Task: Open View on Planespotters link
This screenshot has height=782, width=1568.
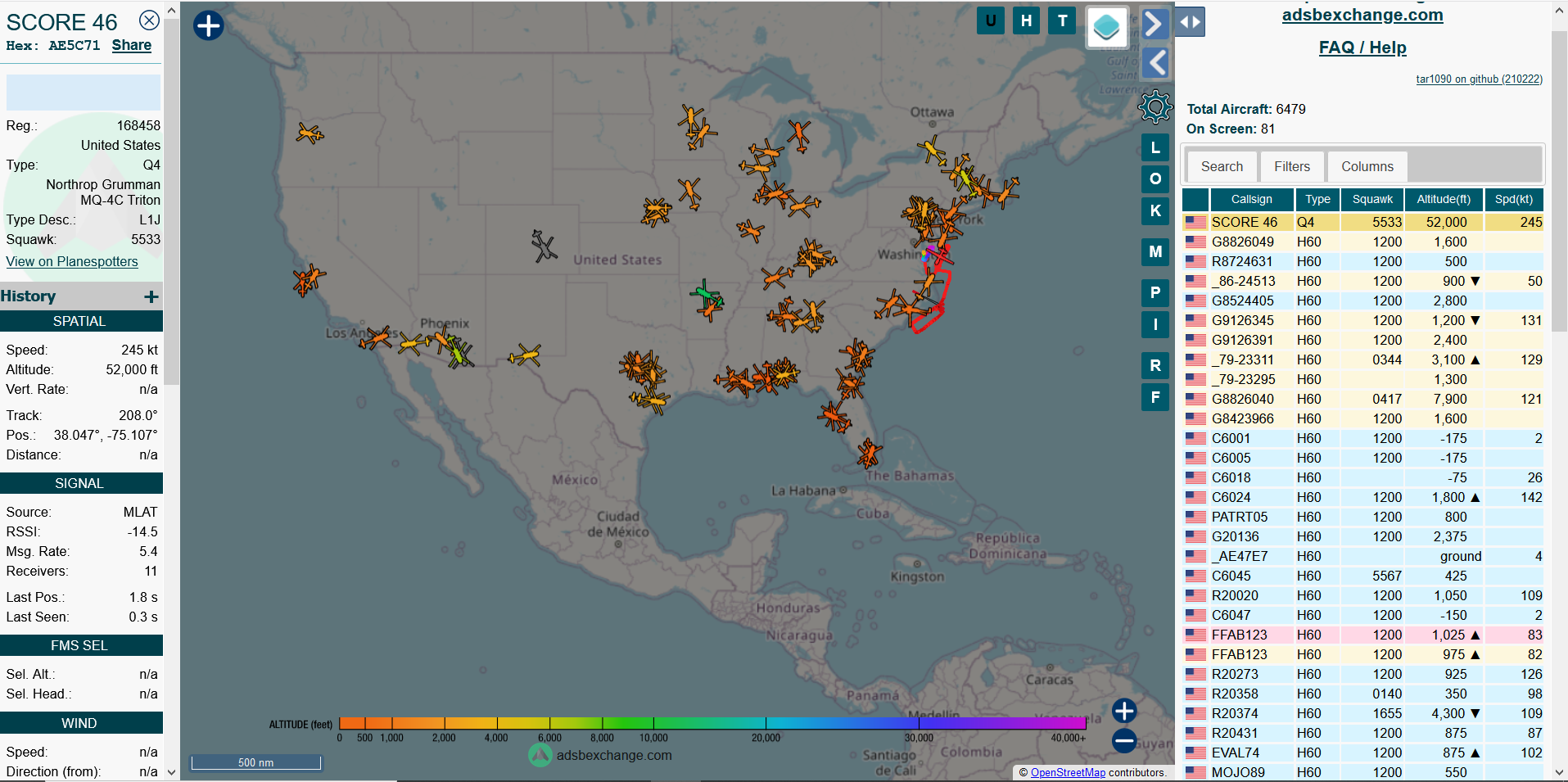Action: 72,261
